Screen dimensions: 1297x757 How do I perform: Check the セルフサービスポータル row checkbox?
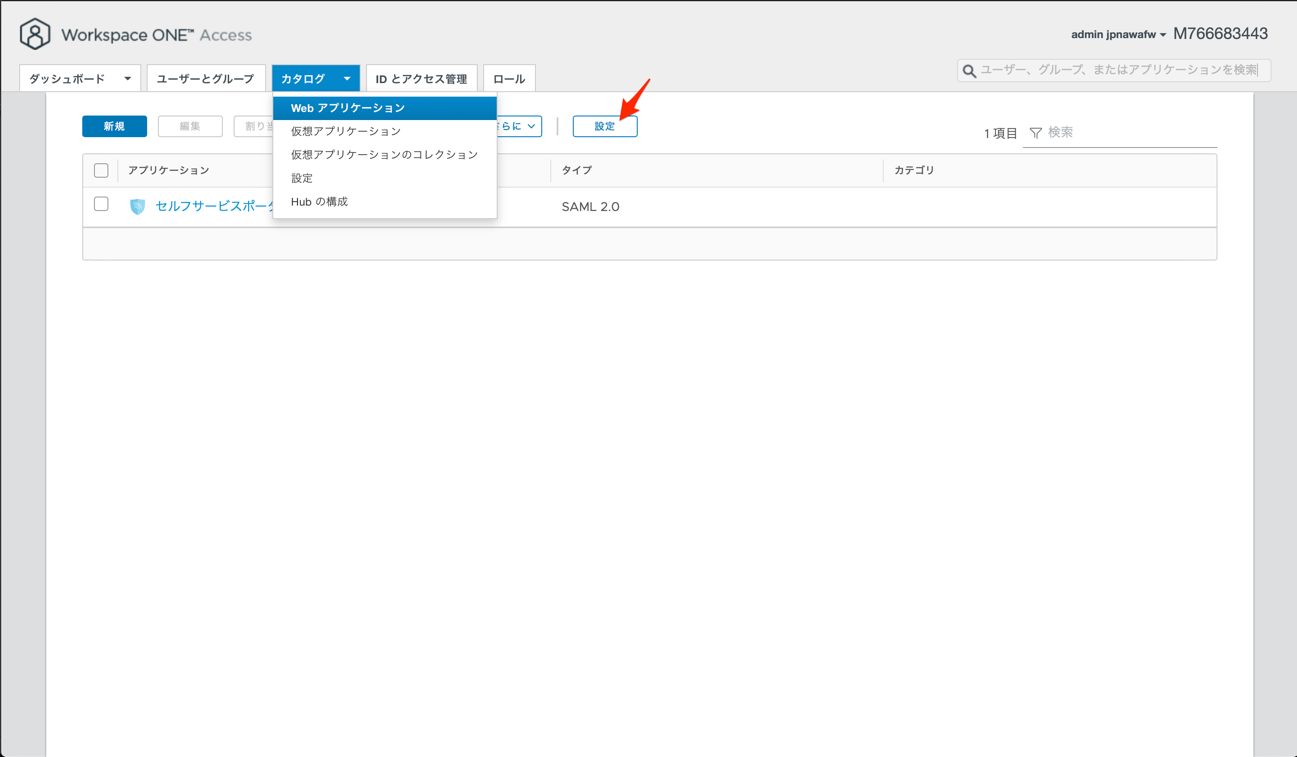point(101,204)
